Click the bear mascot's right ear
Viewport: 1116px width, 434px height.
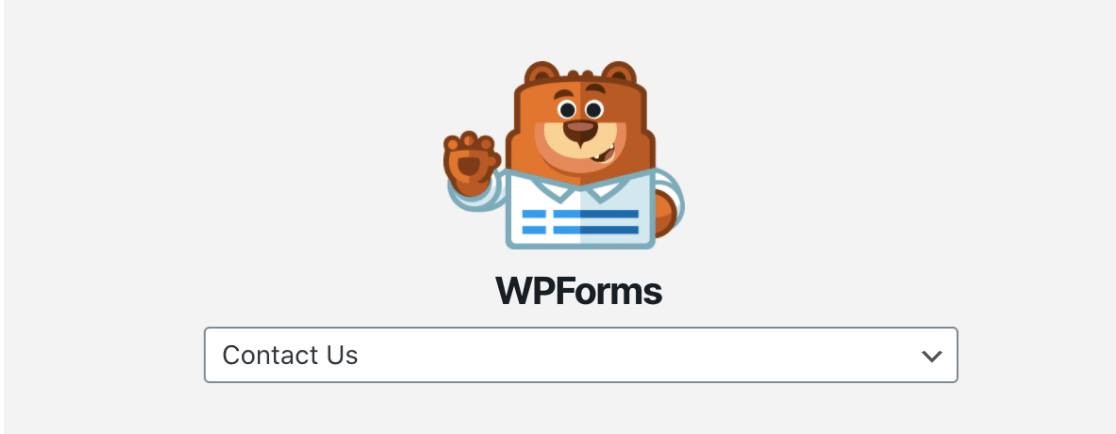pos(618,73)
